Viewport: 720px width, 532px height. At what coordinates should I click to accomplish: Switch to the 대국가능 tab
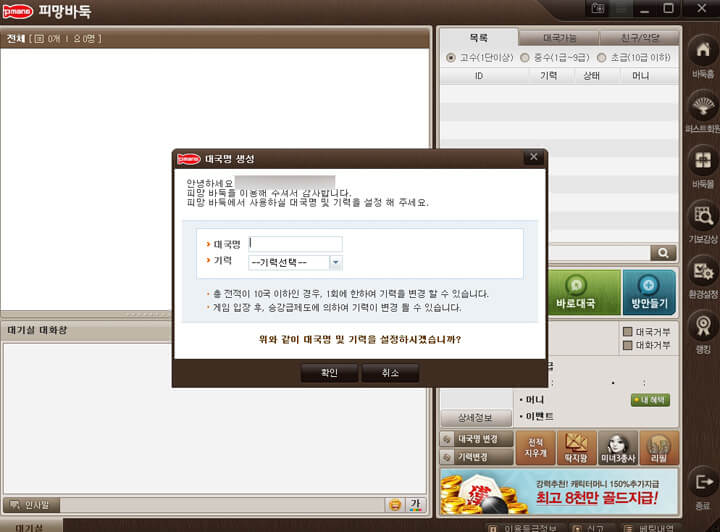pos(559,38)
